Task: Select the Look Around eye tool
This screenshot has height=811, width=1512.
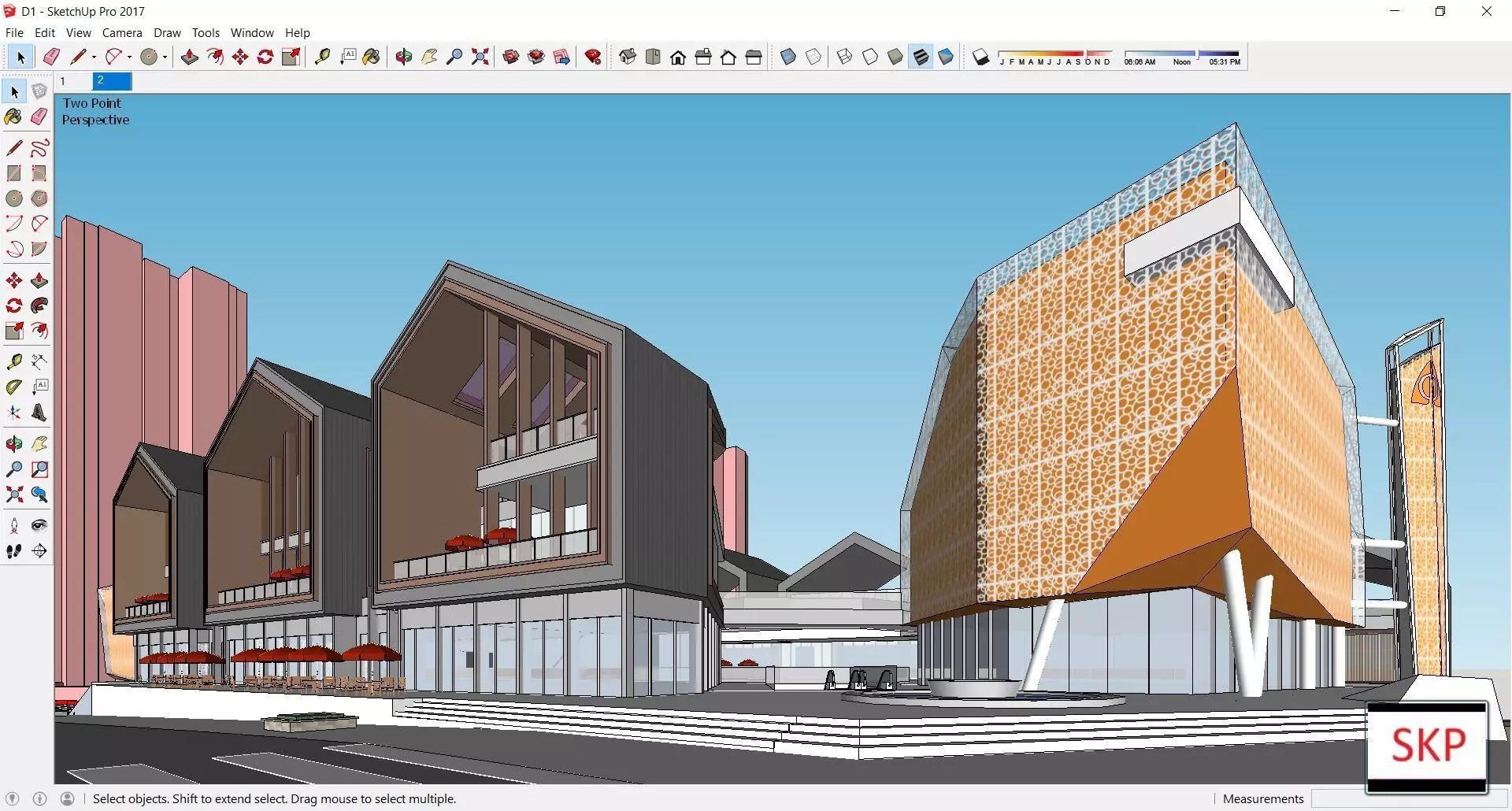Action: pos(39,525)
